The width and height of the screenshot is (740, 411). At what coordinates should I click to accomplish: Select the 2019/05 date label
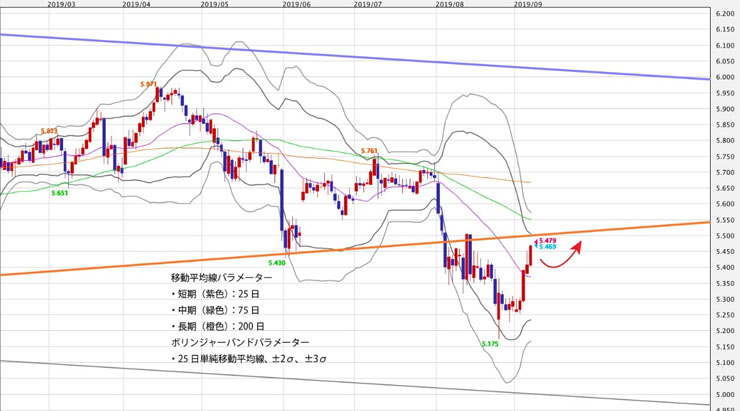215,4
